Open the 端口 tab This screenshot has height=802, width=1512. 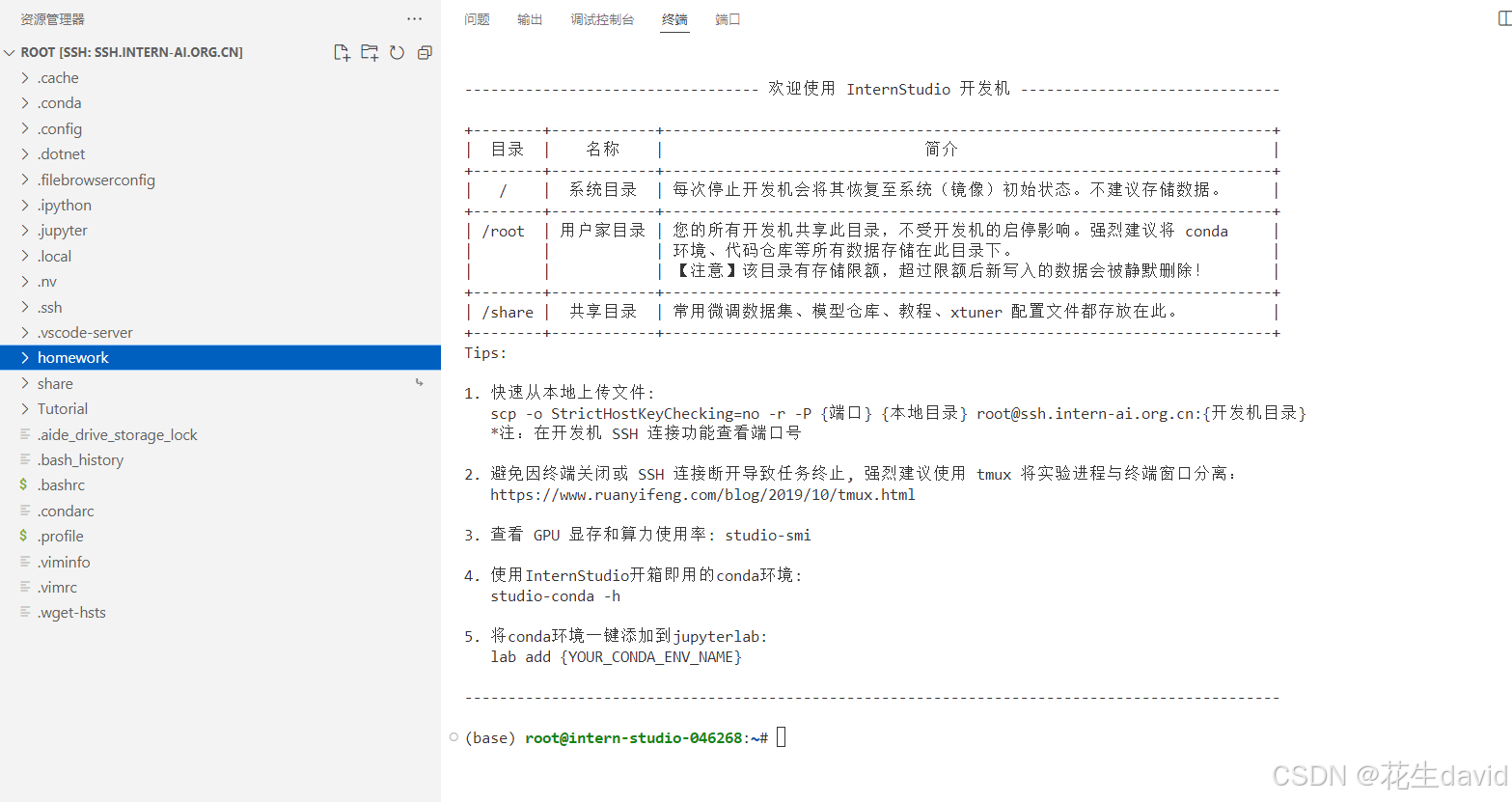[x=728, y=19]
